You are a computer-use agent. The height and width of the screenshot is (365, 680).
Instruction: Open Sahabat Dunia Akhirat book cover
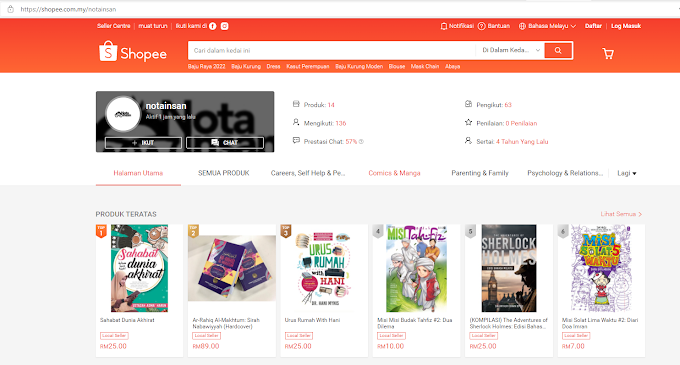[x=139, y=268]
